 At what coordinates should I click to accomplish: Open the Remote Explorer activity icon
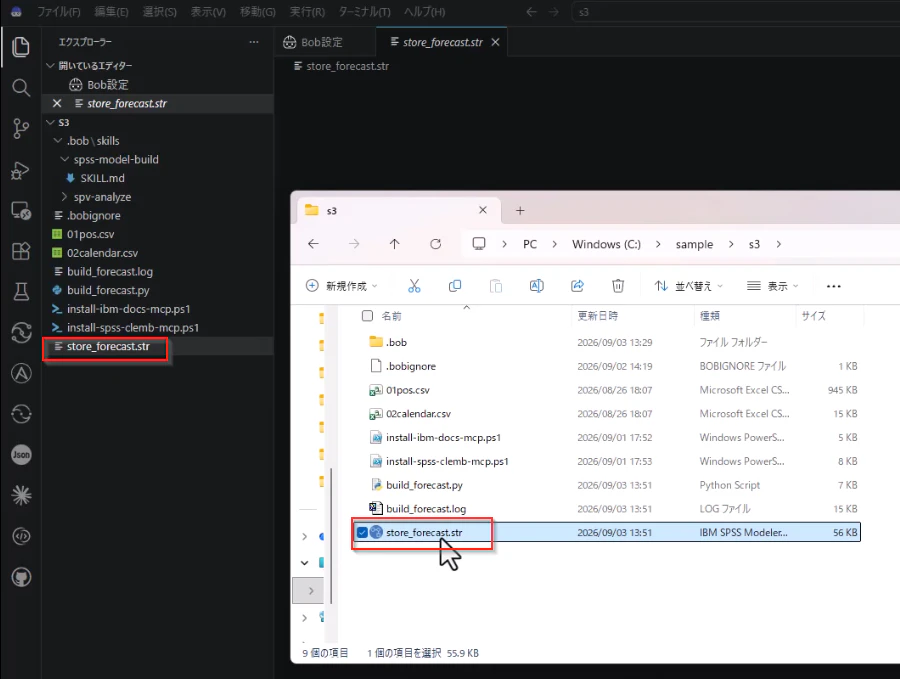(x=21, y=211)
